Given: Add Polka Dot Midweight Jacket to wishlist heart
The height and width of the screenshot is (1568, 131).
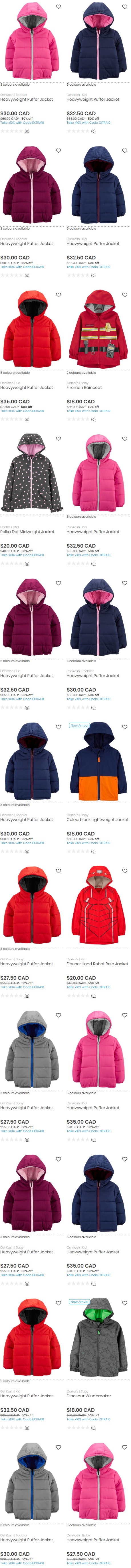Looking at the screenshot, I should tap(59, 439).
